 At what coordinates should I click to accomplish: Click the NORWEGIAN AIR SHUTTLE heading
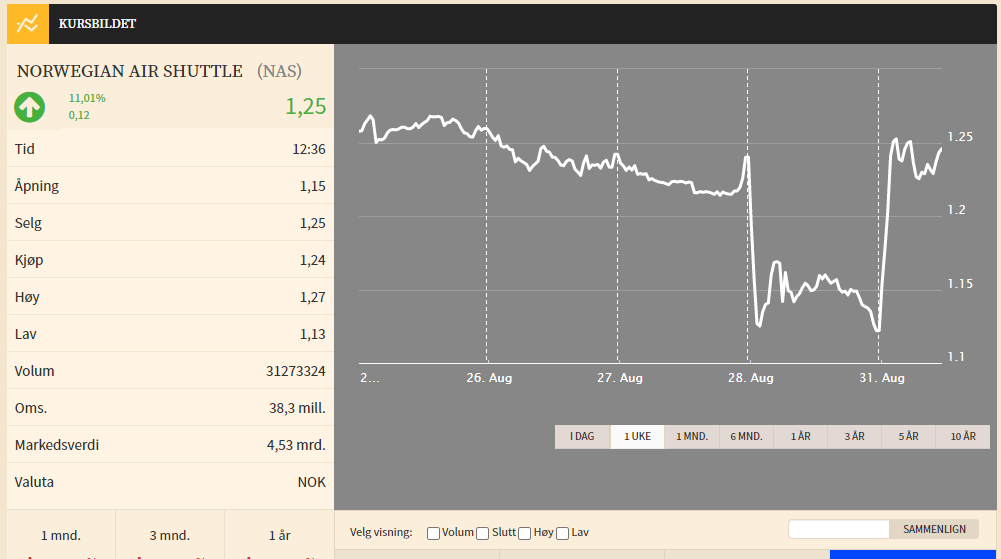click(130, 71)
